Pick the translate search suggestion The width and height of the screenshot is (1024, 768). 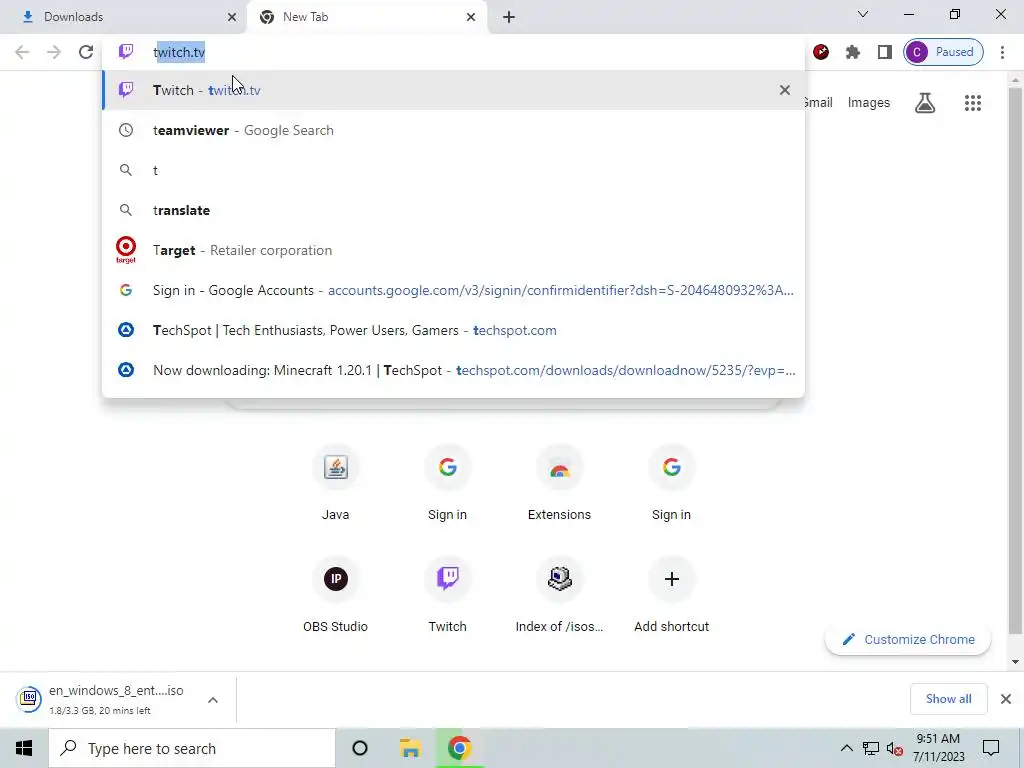click(x=453, y=210)
